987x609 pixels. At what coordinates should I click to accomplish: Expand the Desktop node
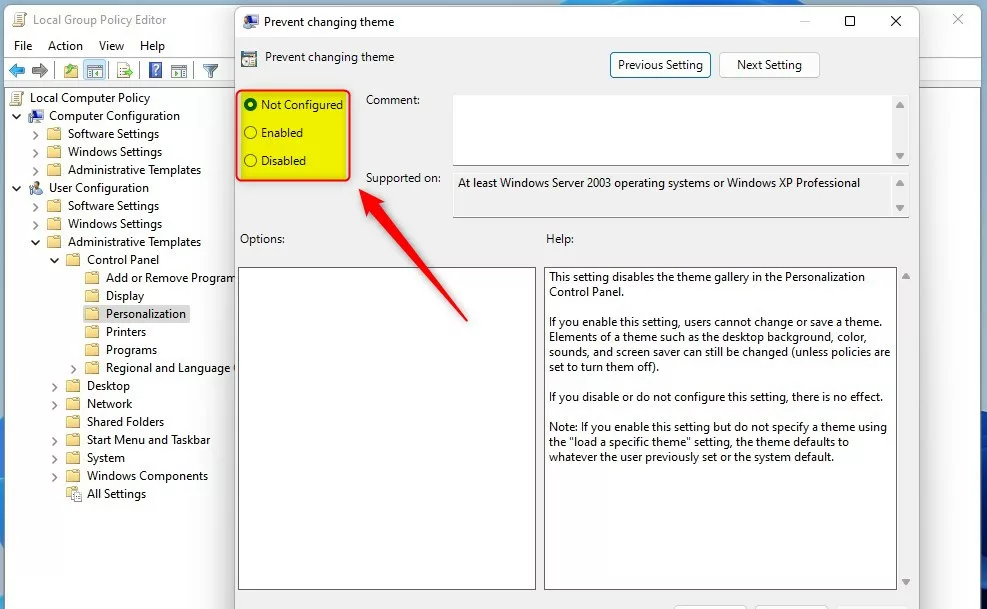point(55,387)
